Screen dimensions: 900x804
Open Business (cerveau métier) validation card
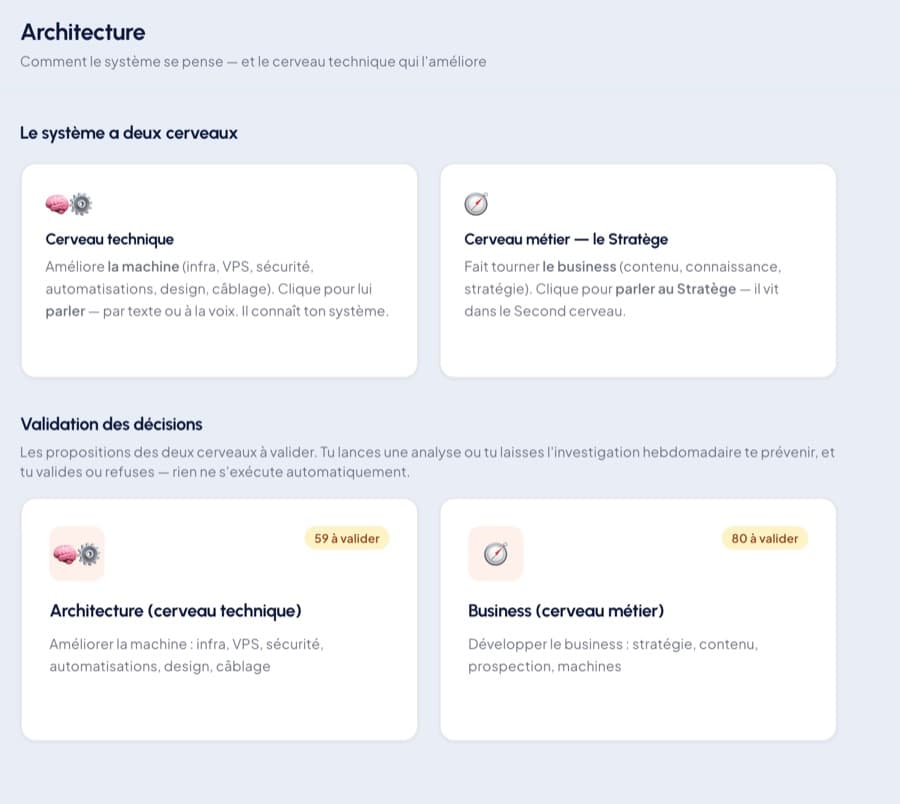(638, 619)
